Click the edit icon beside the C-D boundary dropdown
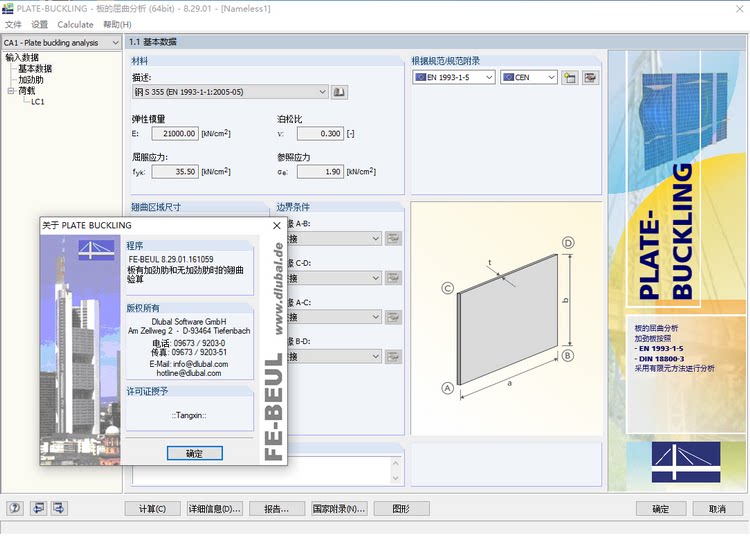This screenshot has width=750, height=536. click(393, 278)
